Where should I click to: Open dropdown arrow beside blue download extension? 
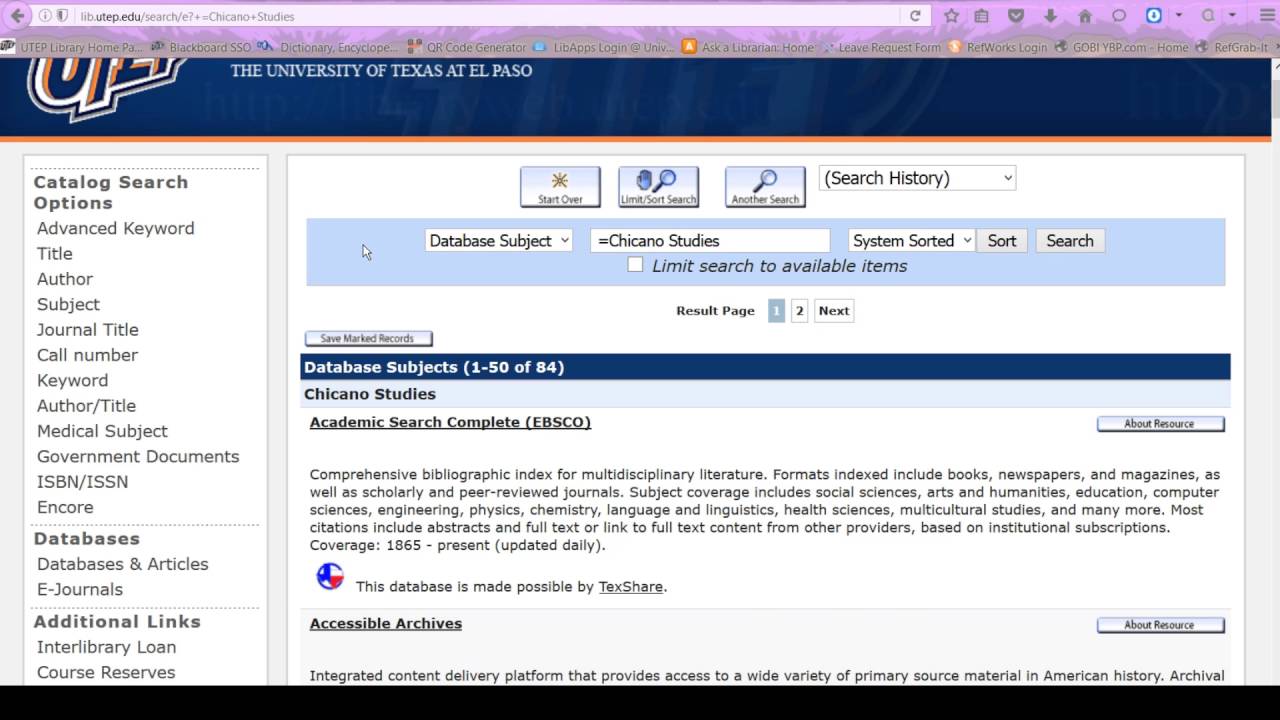[x=1179, y=16]
